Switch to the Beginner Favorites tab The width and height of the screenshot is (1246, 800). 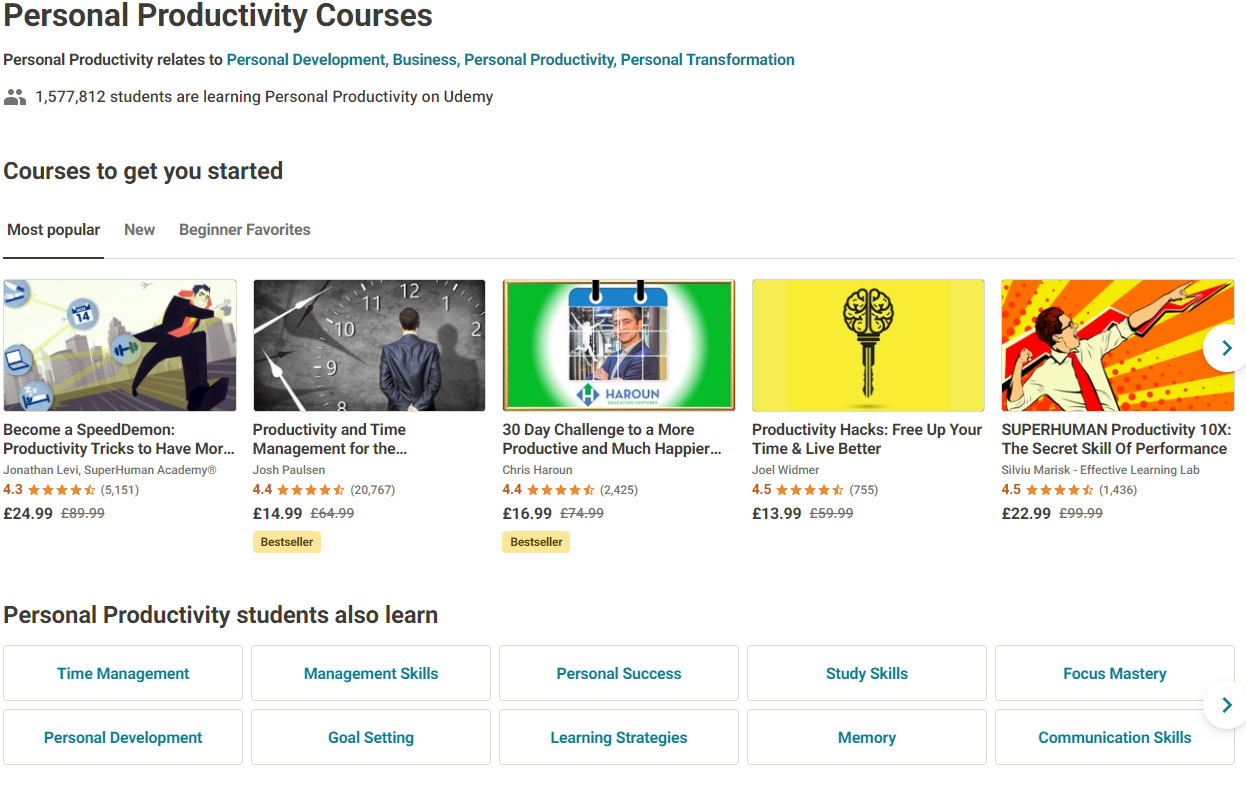click(245, 230)
